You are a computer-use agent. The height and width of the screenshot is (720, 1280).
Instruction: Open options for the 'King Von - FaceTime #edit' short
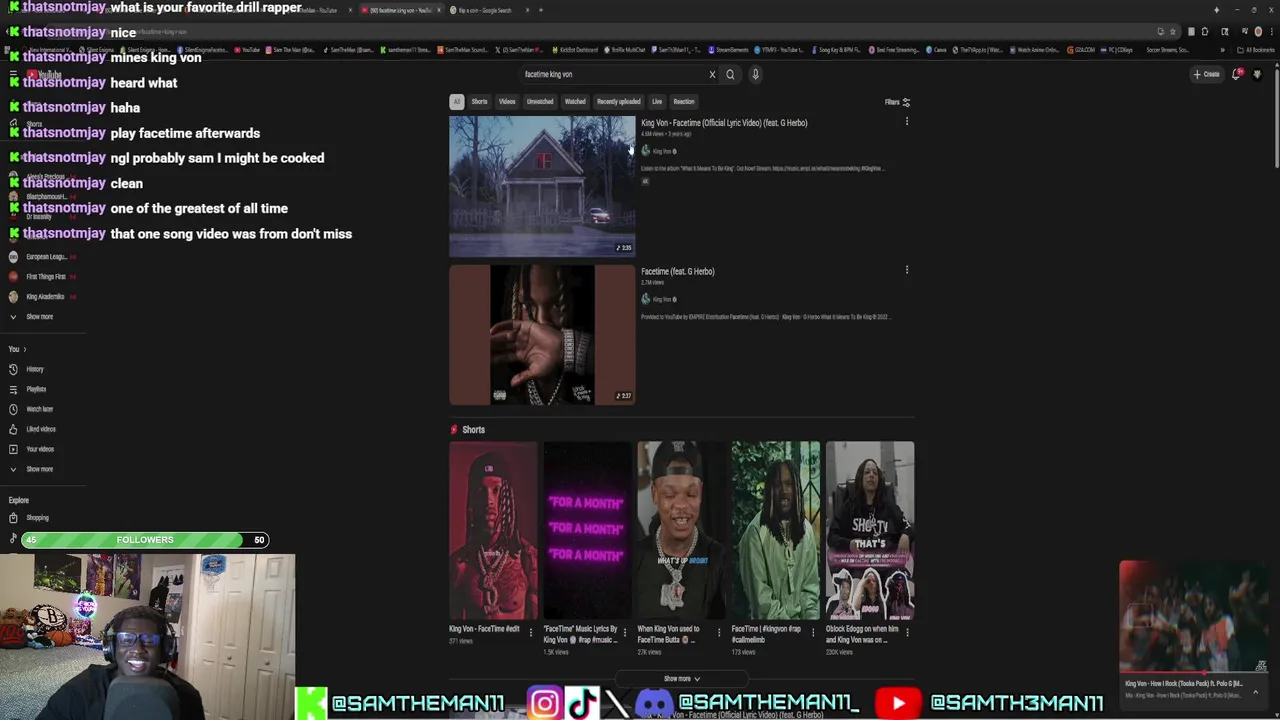pyautogui.click(x=531, y=632)
